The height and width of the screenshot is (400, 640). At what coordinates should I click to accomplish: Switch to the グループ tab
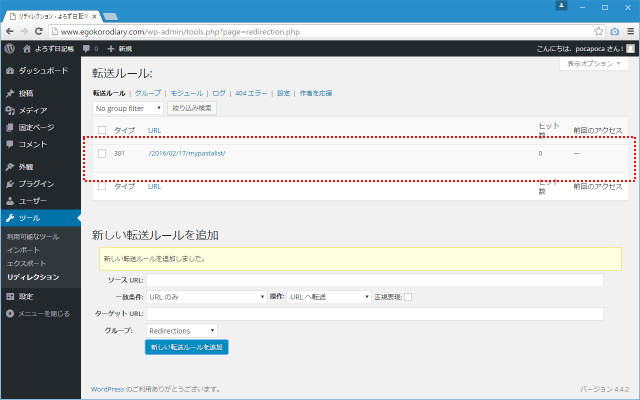click(x=147, y=93)
